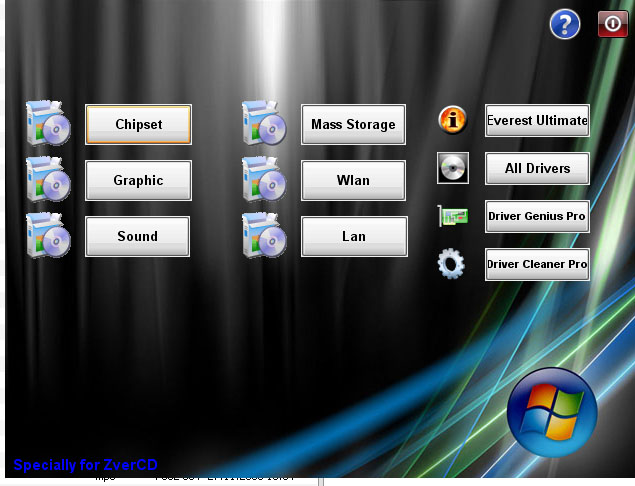Click the Windows Vista orb logo

click(552, 412)
